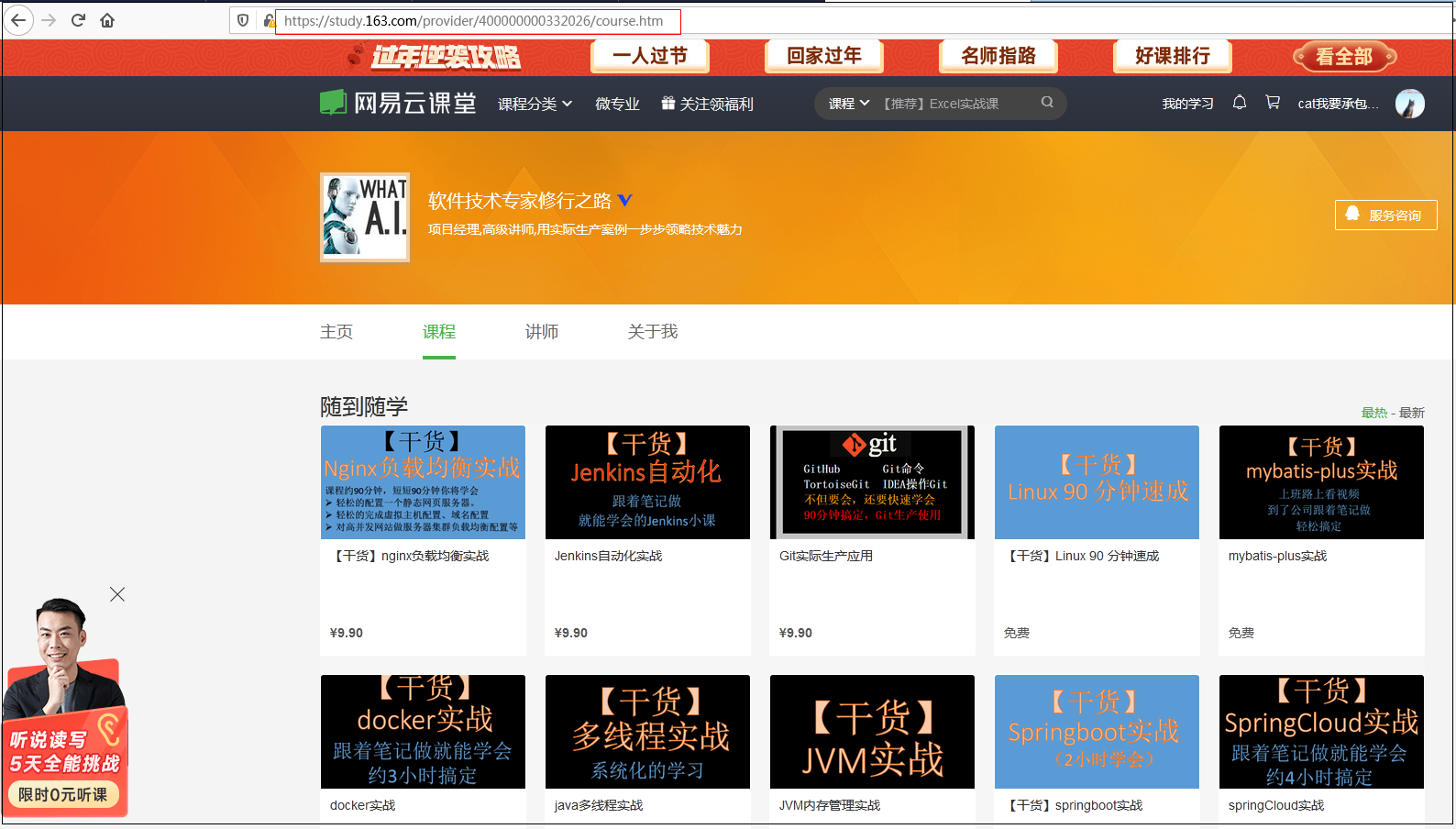The height and width of the screenshot is (829, 1456).
Task: Open 多线程实战 course thumbnail
Action: pyautogui.click(x=647, y=732)
